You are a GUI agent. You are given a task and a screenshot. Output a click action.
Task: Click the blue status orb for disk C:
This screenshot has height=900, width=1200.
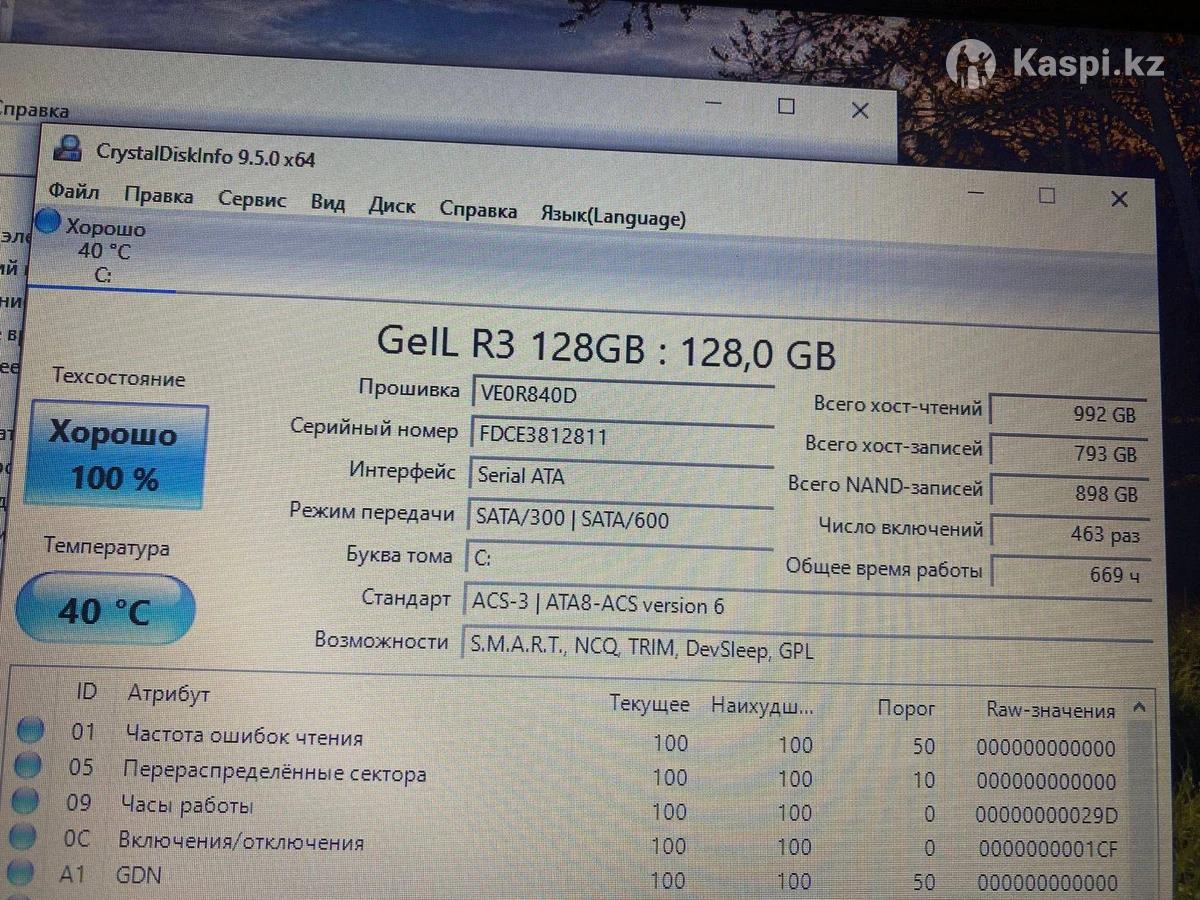click(47, 222)
